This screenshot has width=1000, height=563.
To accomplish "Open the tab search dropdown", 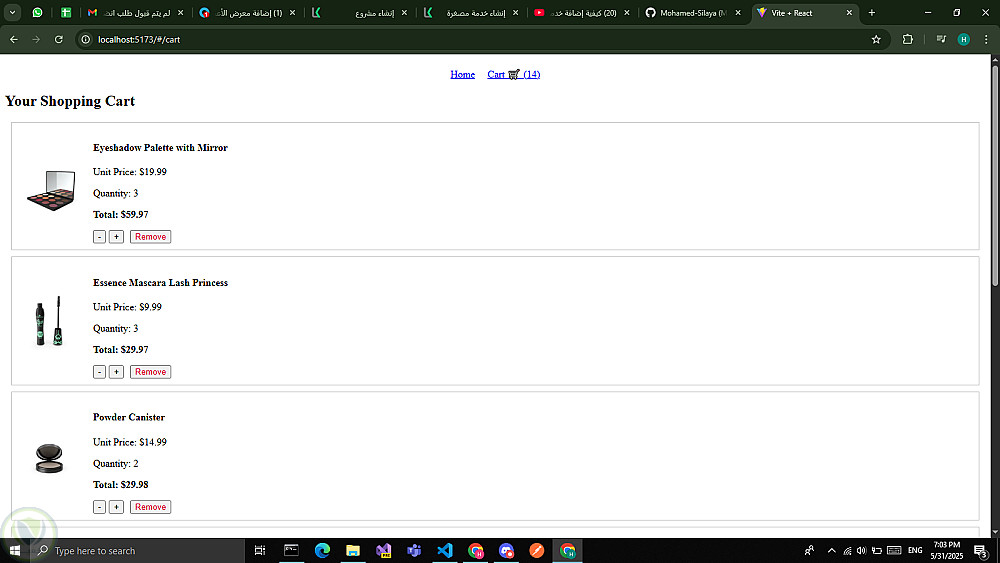I will tap(12, 13).
